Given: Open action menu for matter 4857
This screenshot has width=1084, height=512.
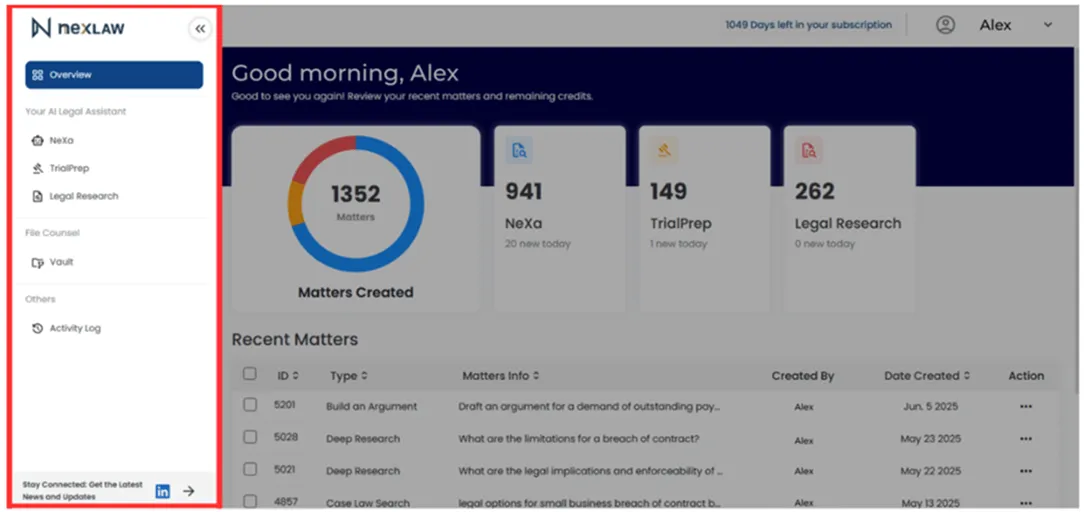Looking at the screenshot, I should point(1026,503).
